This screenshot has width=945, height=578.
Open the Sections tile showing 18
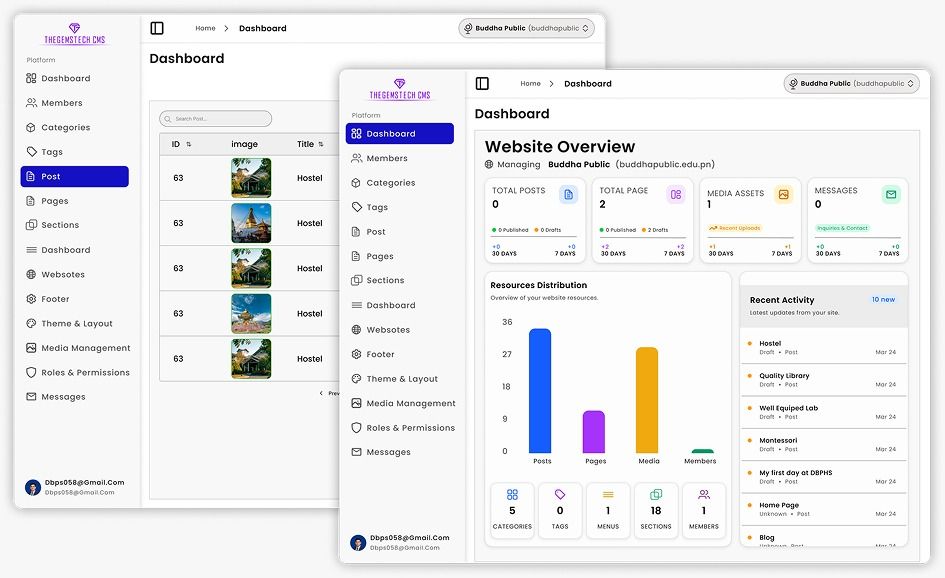(x=656, y=510)
